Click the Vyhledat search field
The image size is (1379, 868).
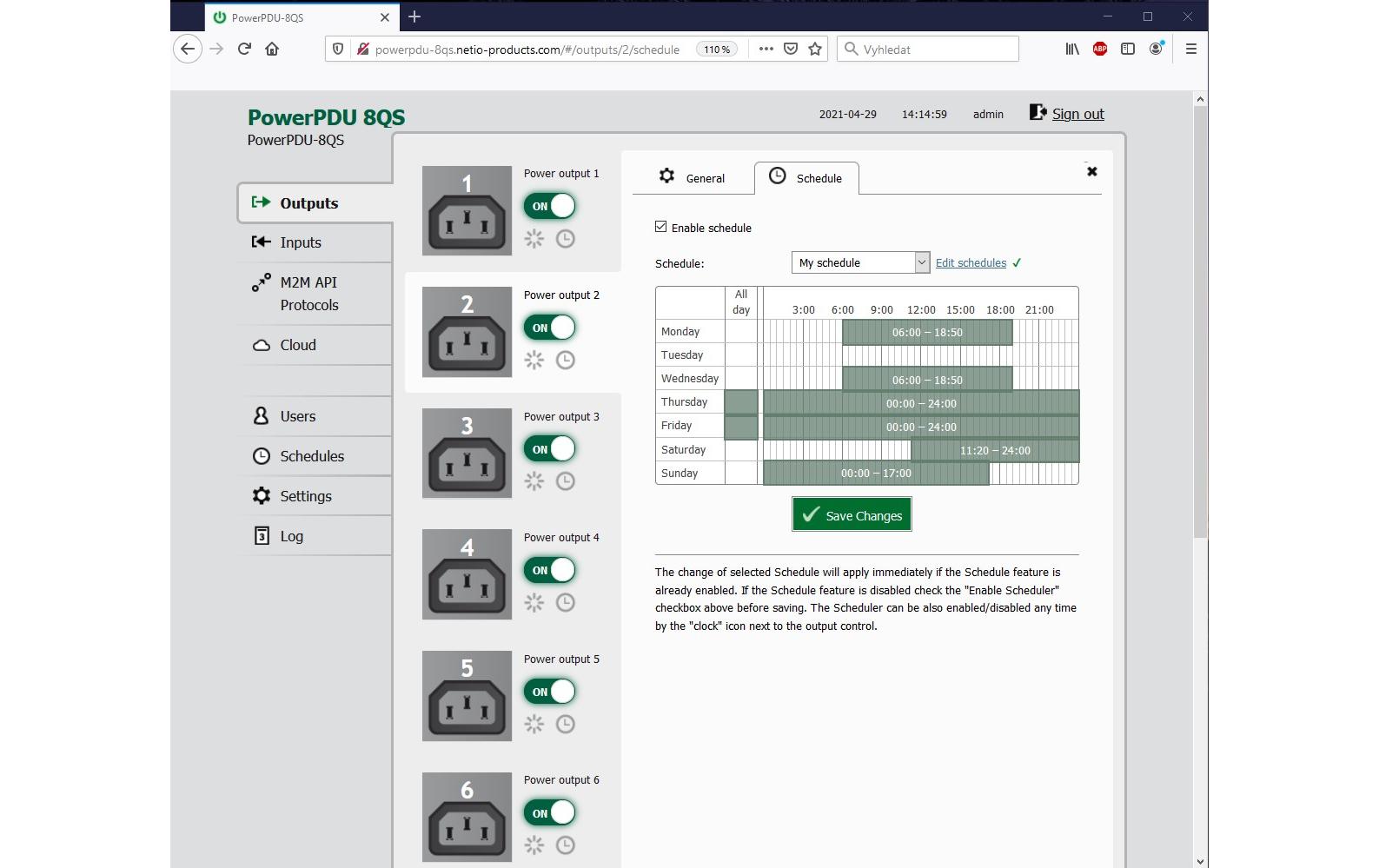(928, 49)
